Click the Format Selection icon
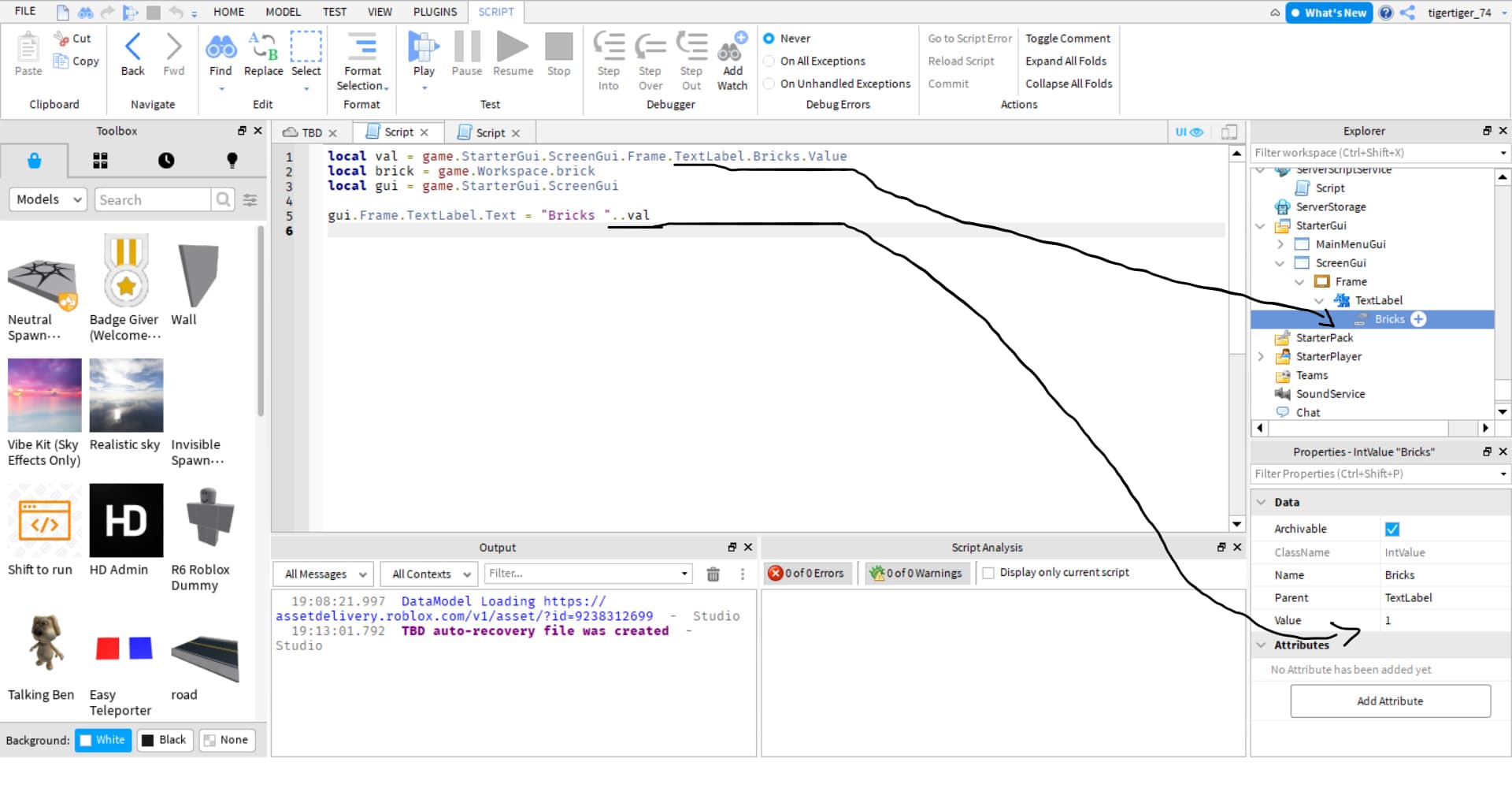 pos(362,47)
